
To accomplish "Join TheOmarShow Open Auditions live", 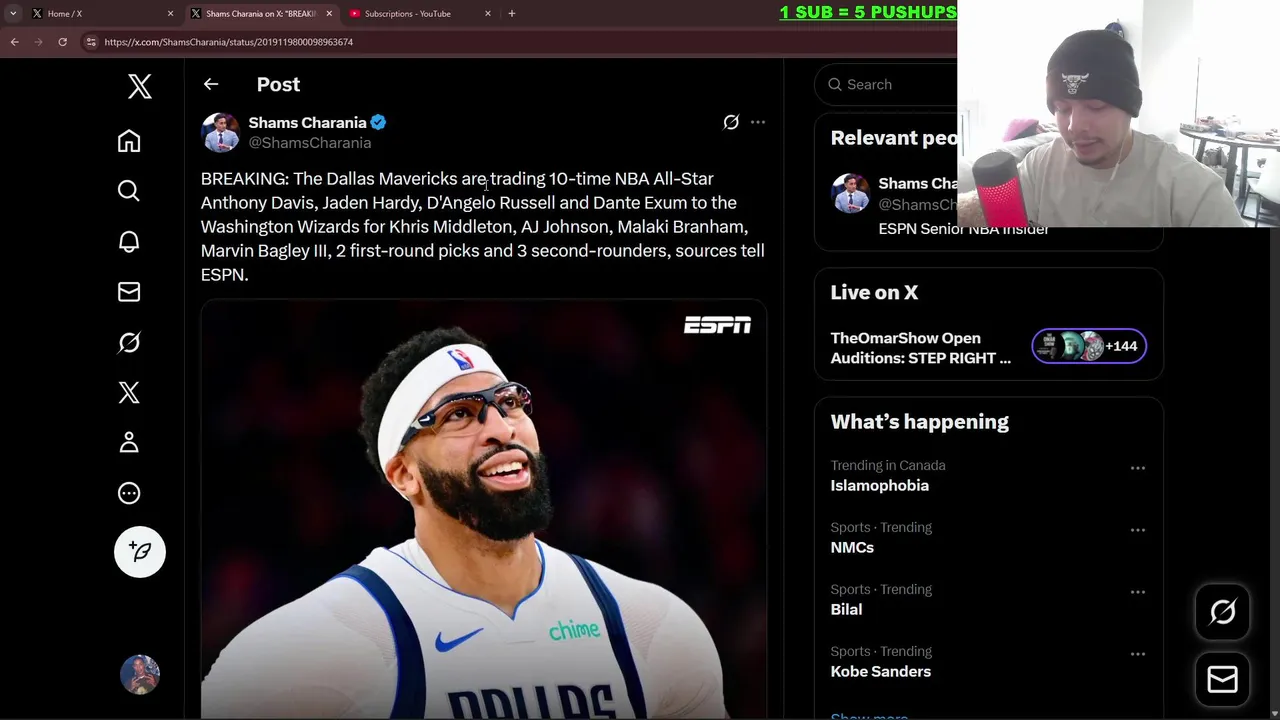I will [x=920, y=348].
